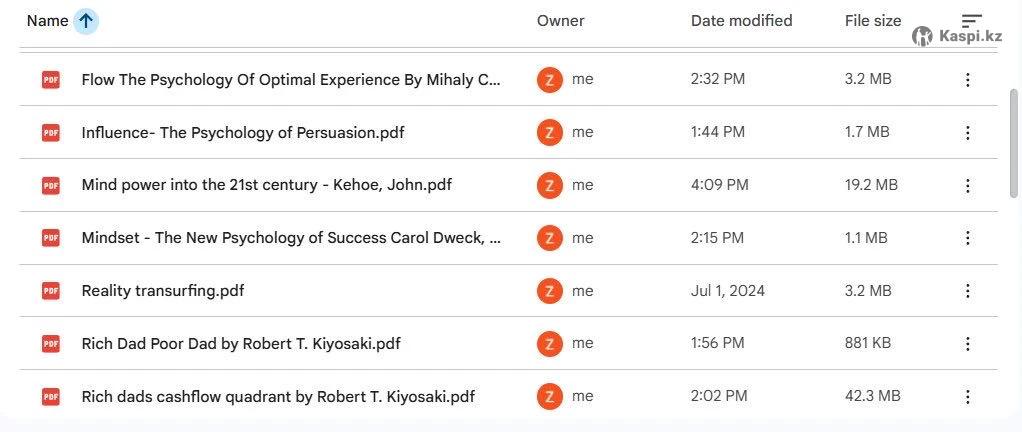Click three-dot menu for Rich dads cashflow quadrant
The width and height of the screenshot is (1022, 432).
[967, 397]
